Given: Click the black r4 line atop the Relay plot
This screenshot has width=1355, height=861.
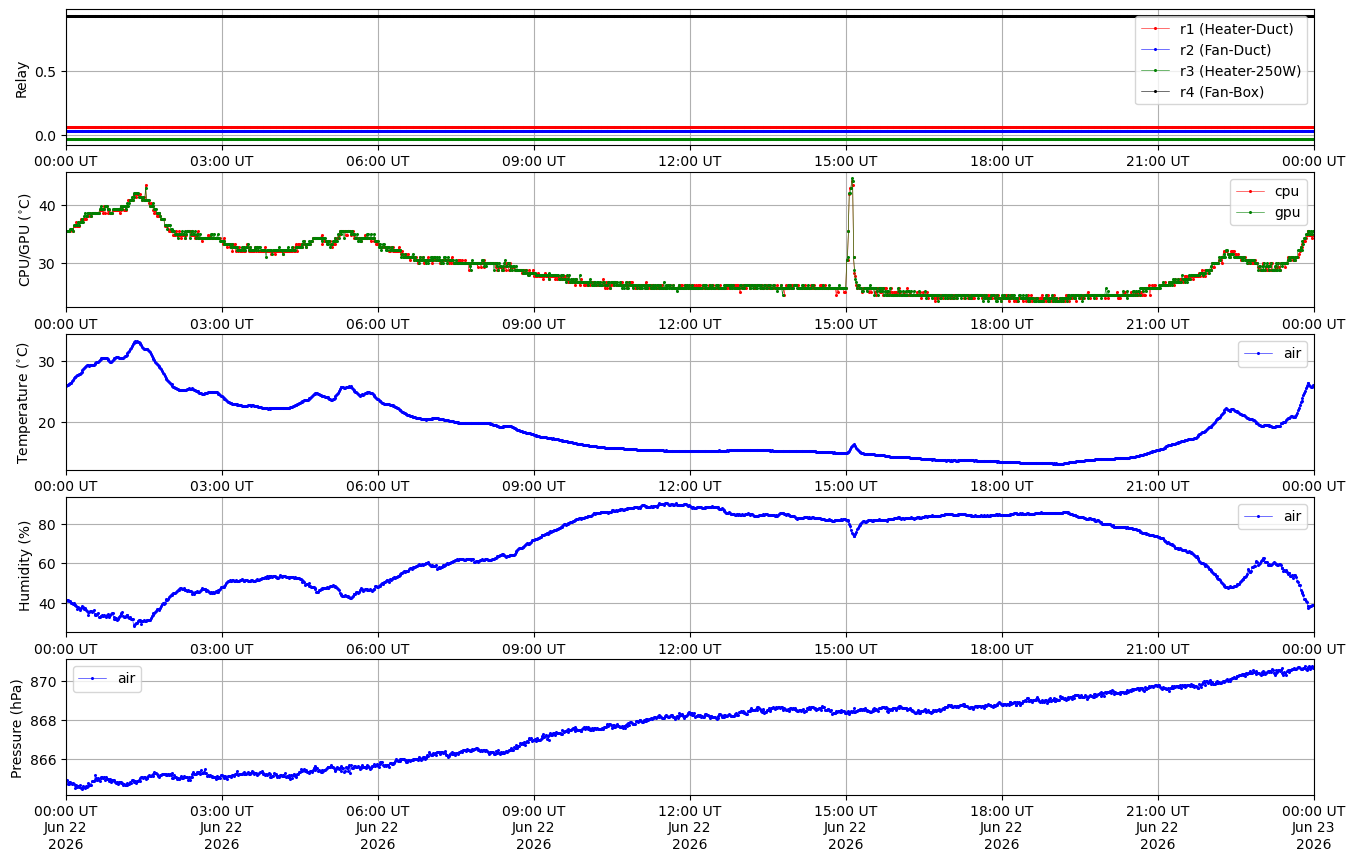Looking at the screenshot, I should pos(690,16).
